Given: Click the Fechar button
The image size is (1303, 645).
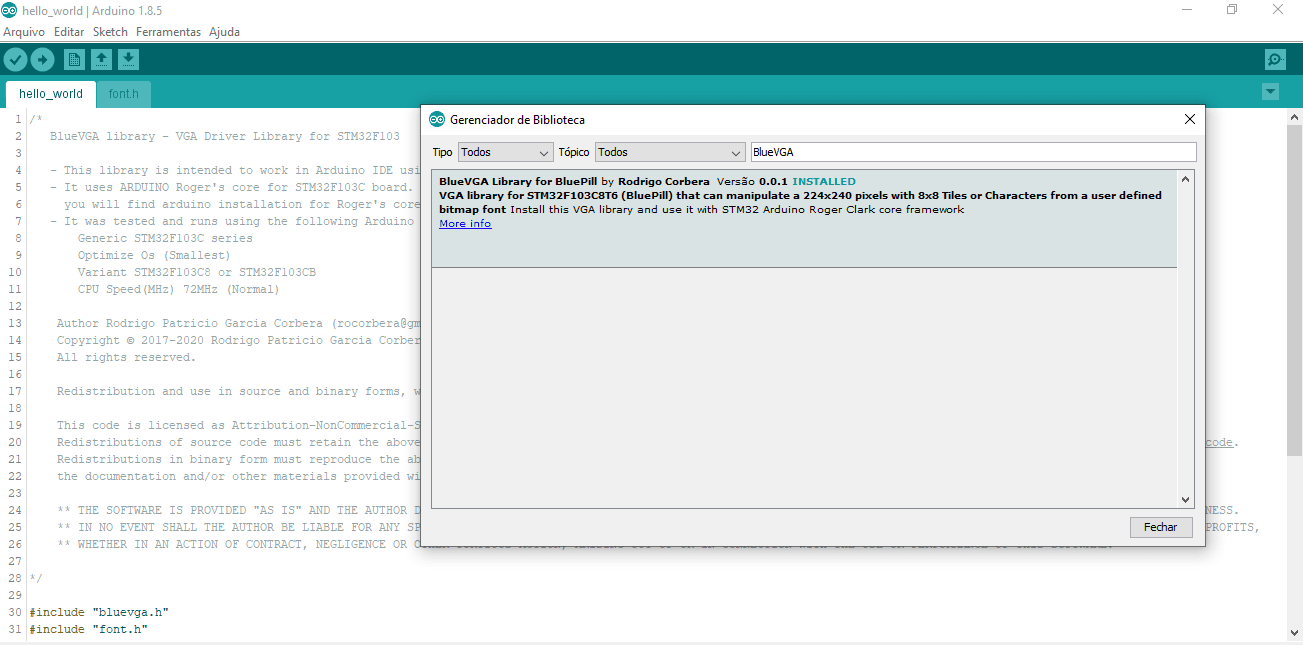Looking at the screenshot, I should coord(1161,527).
